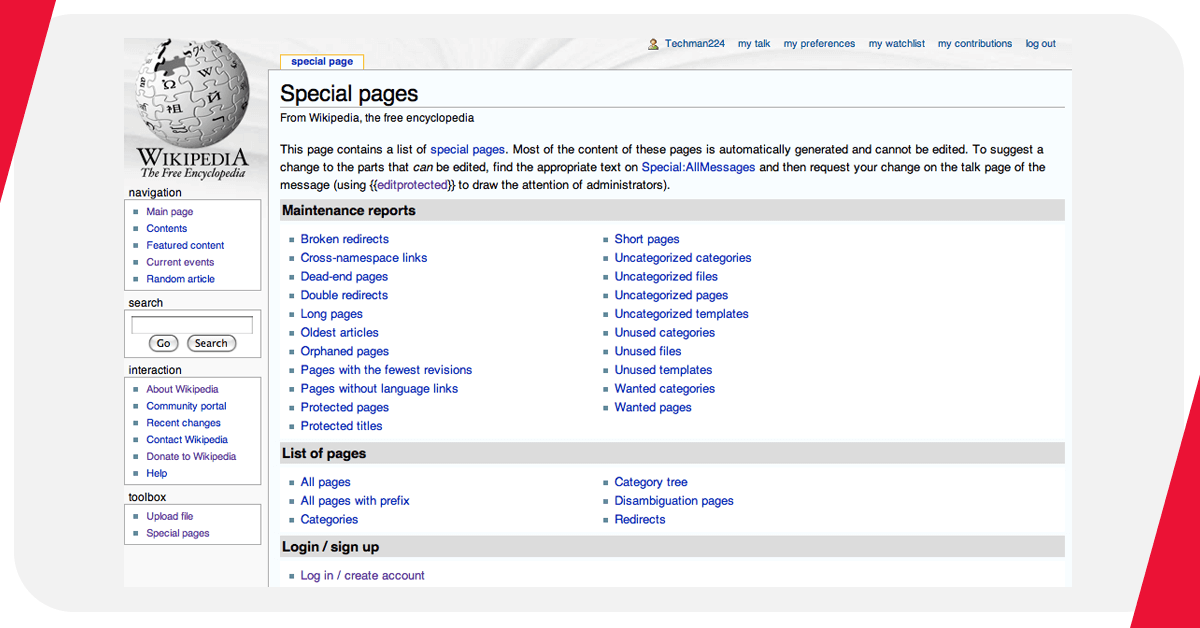The width and height of the screenshot is (1200, 628).
Task: Open Wanted pages report
Action: [653, 408]
